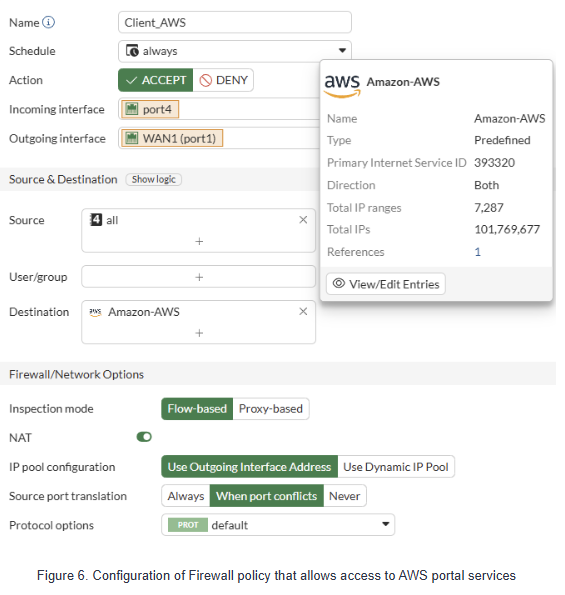
Task: Add a user or group entry
Action: (199, 277)
